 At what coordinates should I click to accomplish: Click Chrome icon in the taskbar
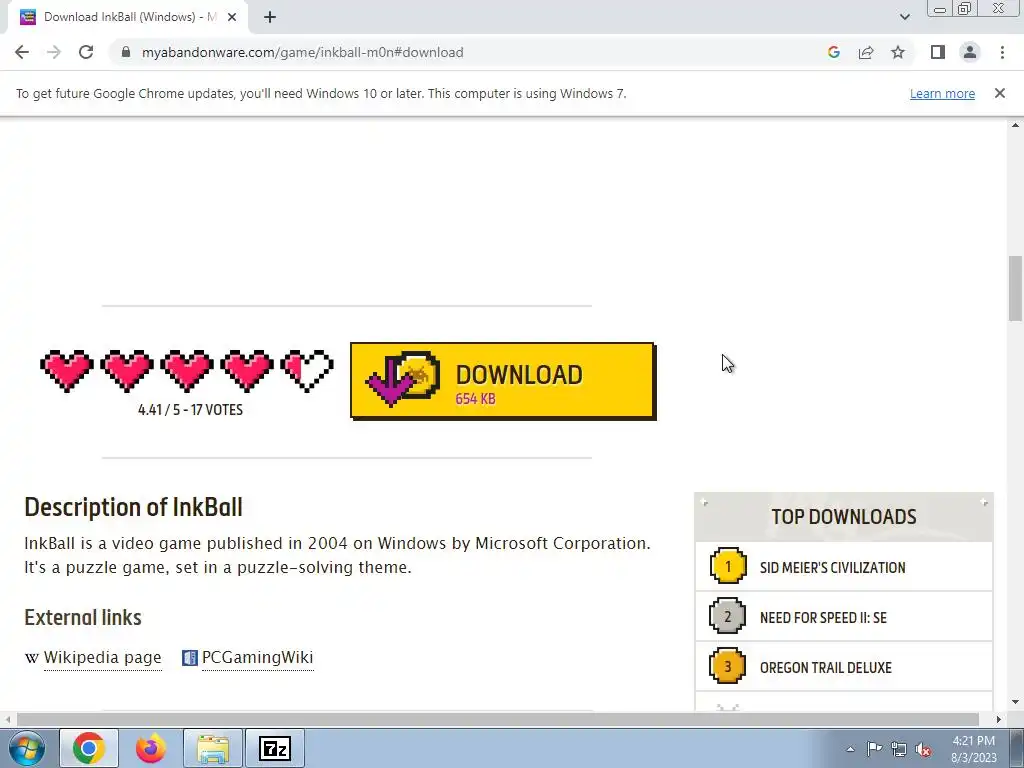pyautogui.click(x=89, y=748)
